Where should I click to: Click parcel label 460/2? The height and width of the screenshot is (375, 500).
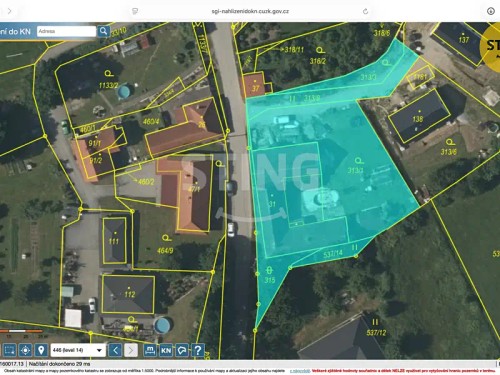[x=146, y=182]
